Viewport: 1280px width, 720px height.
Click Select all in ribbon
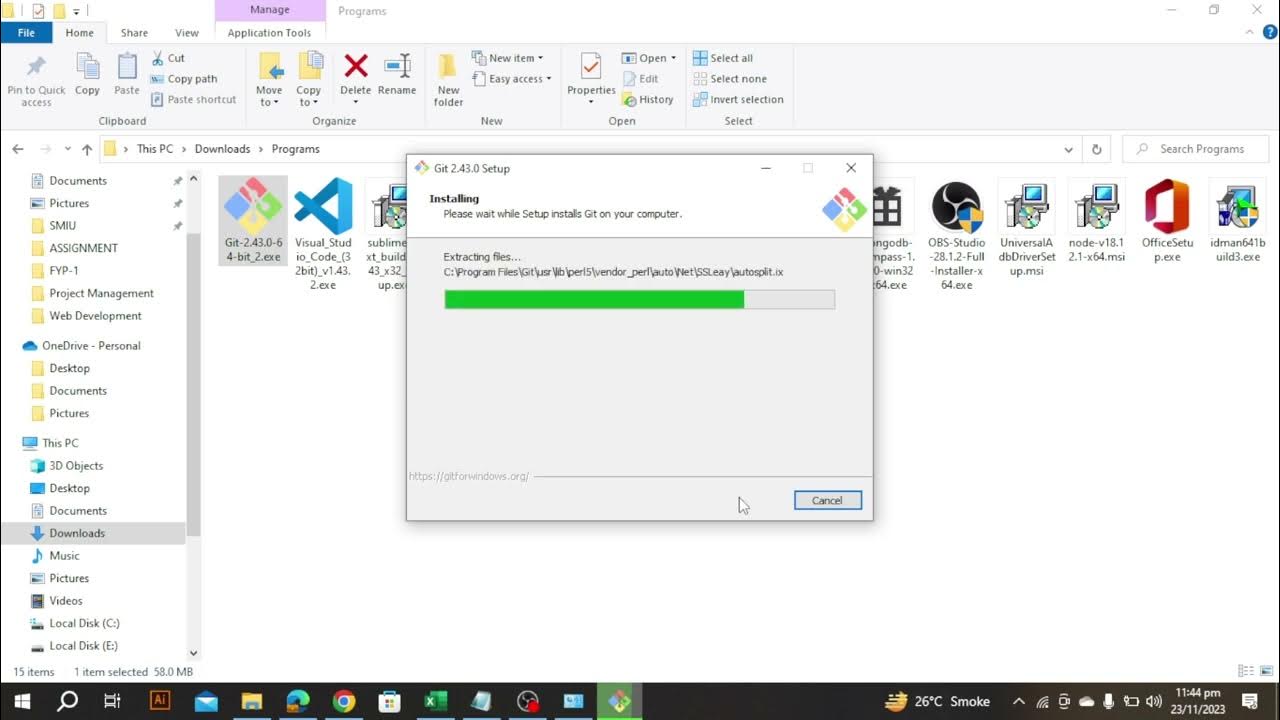(x=723, y=58)
